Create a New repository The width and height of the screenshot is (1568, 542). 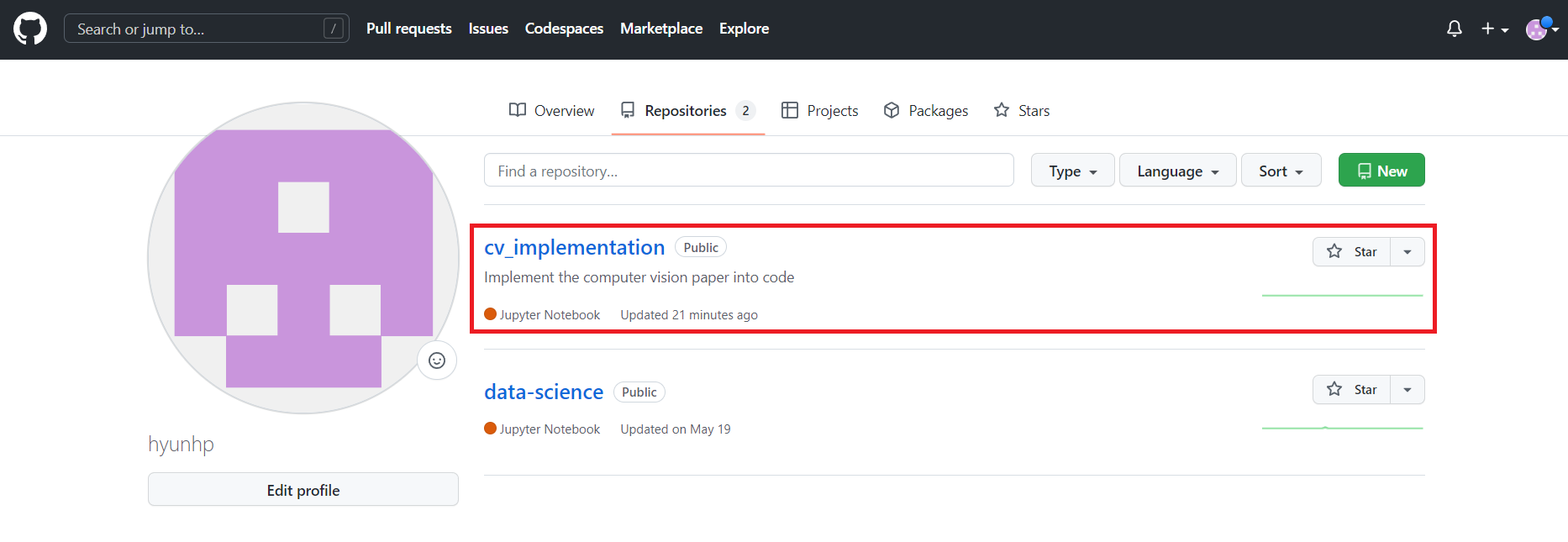coord(1381,171)
